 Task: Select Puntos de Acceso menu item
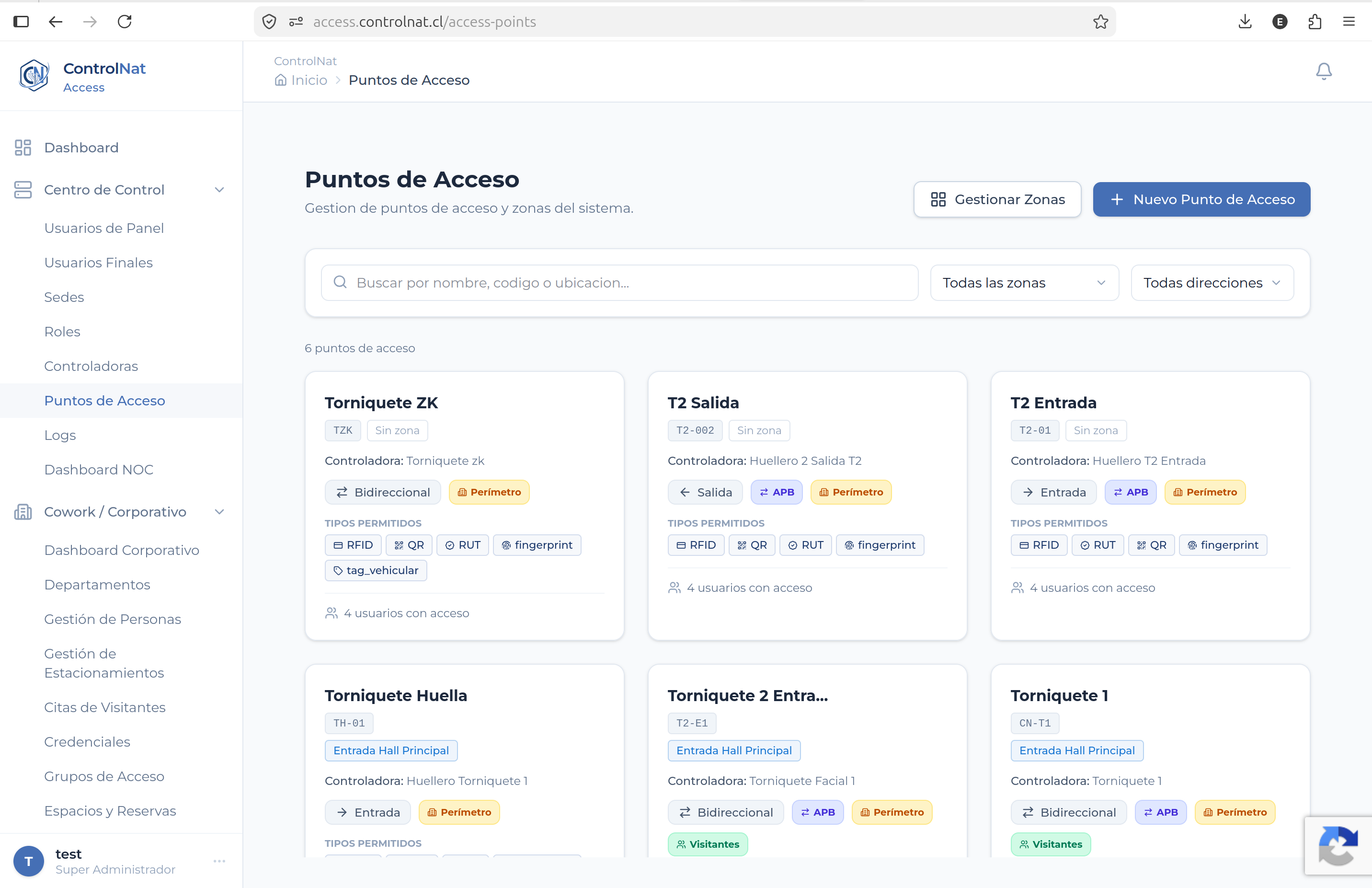click(104, 401)
